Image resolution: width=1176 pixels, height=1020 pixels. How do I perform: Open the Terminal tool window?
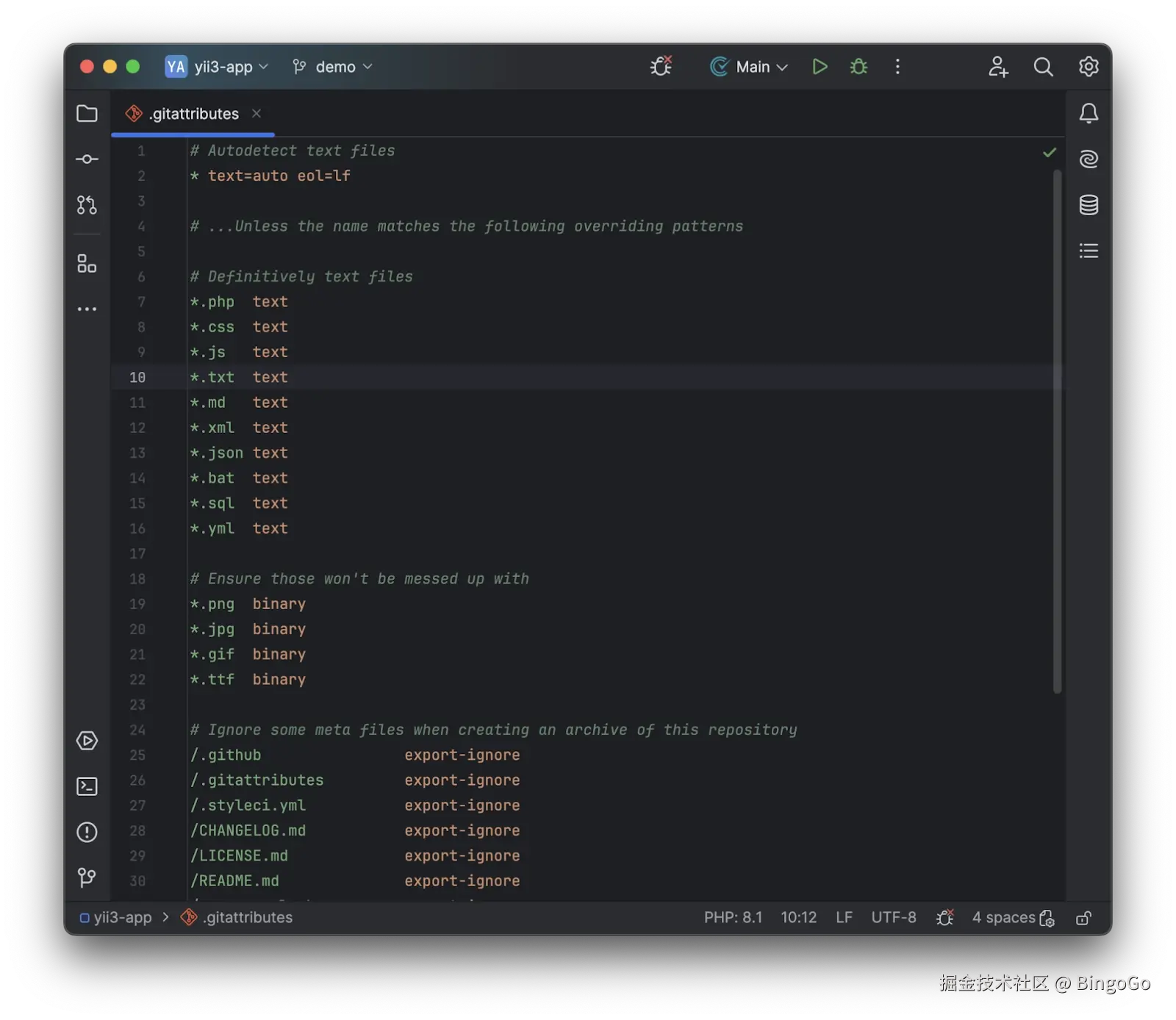click(x=87, y=786)
